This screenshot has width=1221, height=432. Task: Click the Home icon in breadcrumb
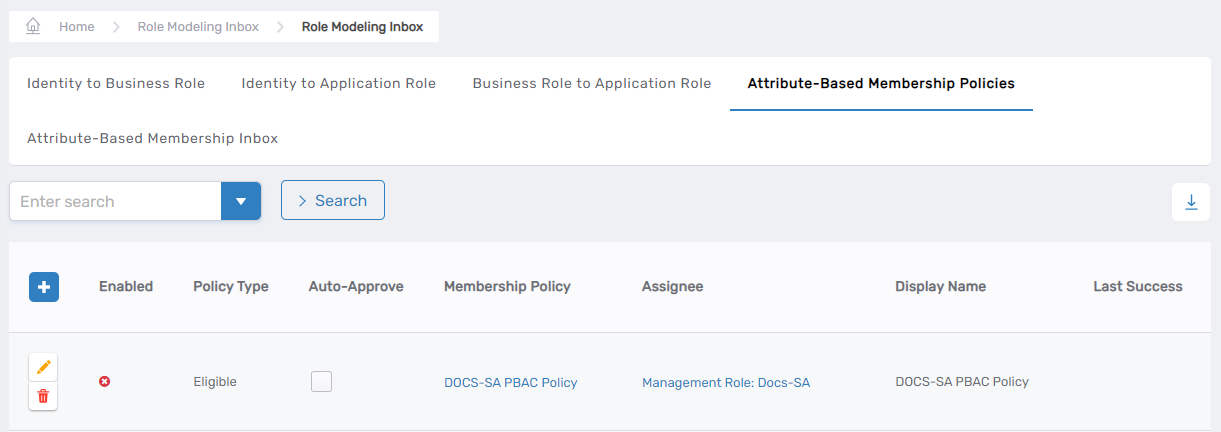tap(33, 27)
